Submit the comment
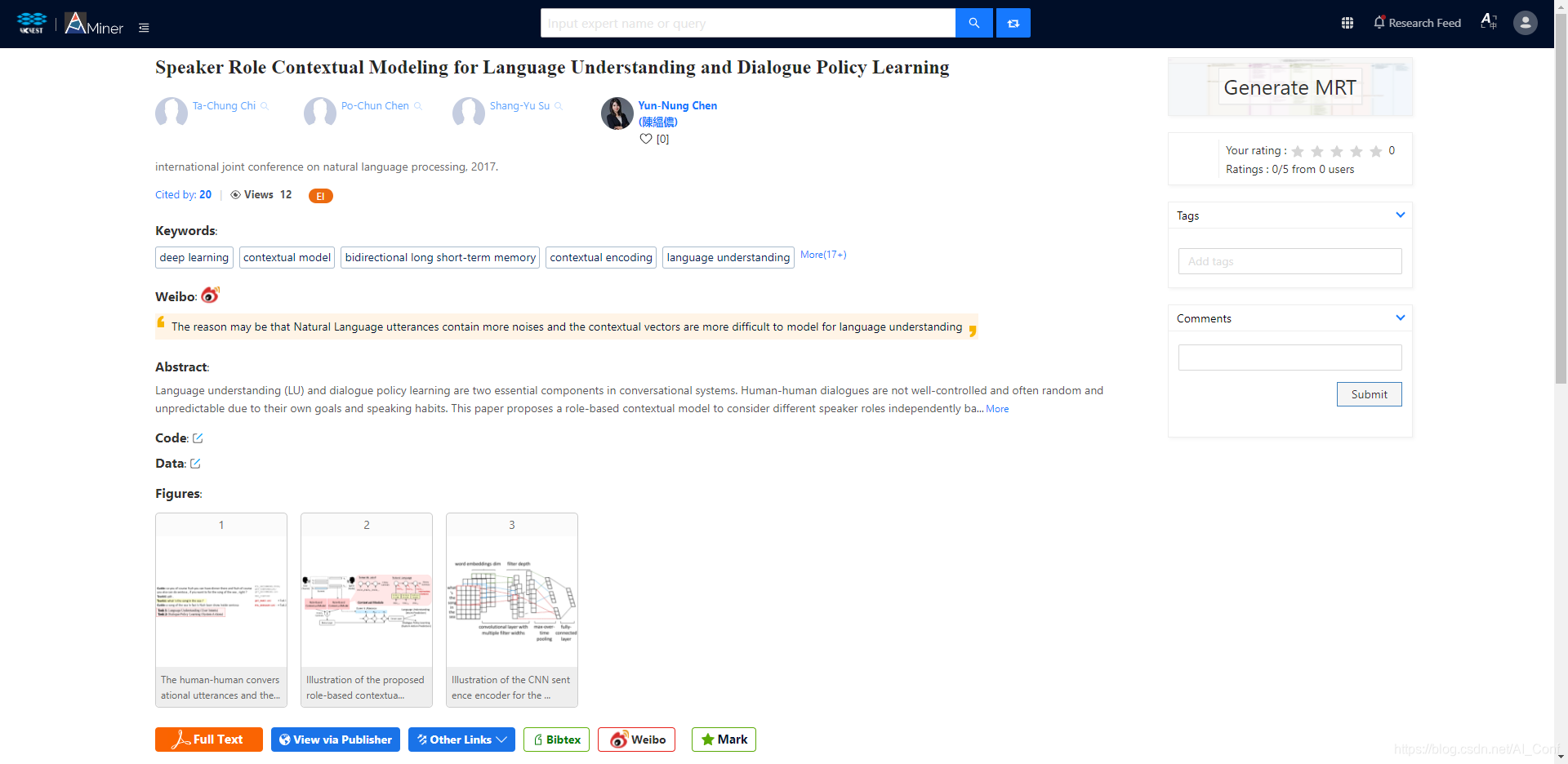 click(1369, 394)
